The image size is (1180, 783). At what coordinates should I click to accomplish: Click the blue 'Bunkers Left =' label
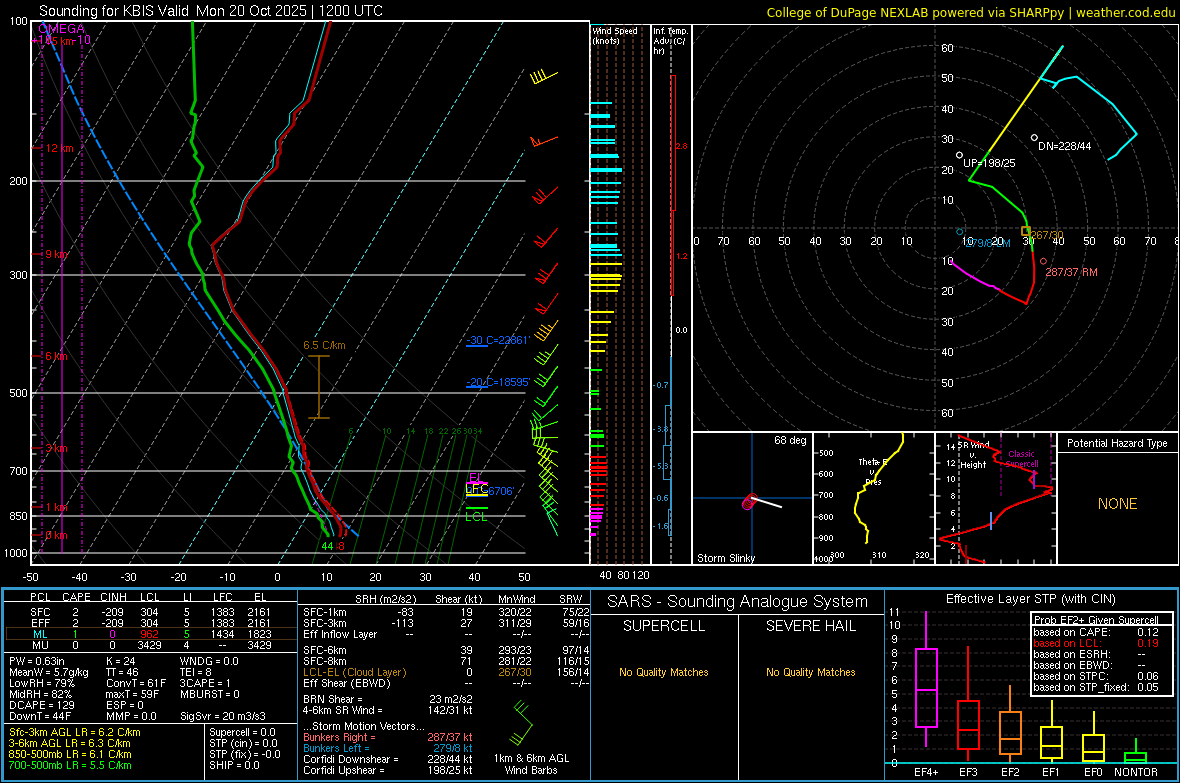tap(336, 748)
